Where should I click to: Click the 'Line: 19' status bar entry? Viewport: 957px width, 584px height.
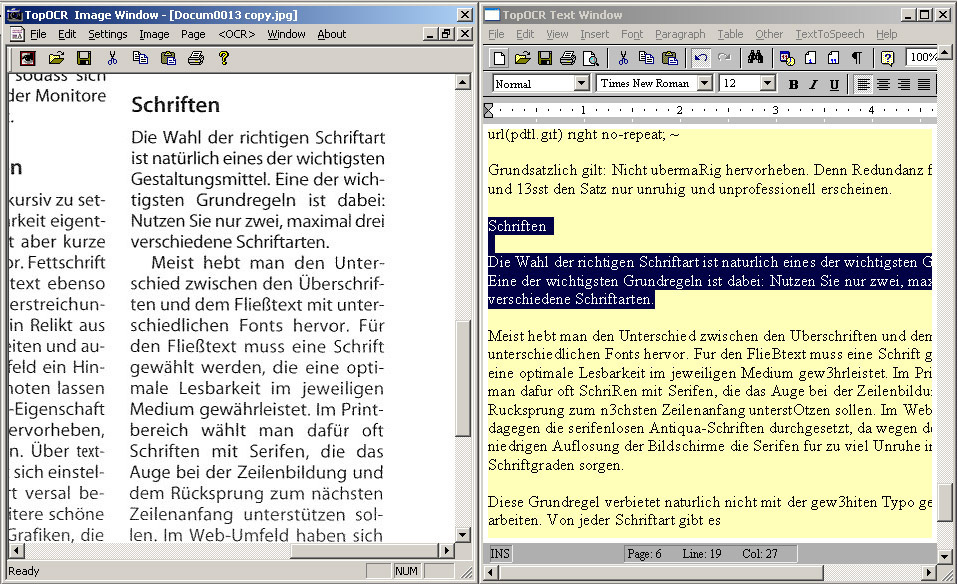[702, 553]
